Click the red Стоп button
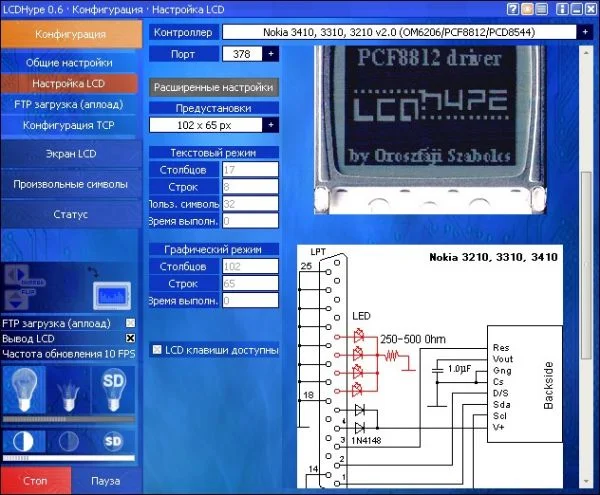This screenshot has height=495, width=600. point(36,480)
